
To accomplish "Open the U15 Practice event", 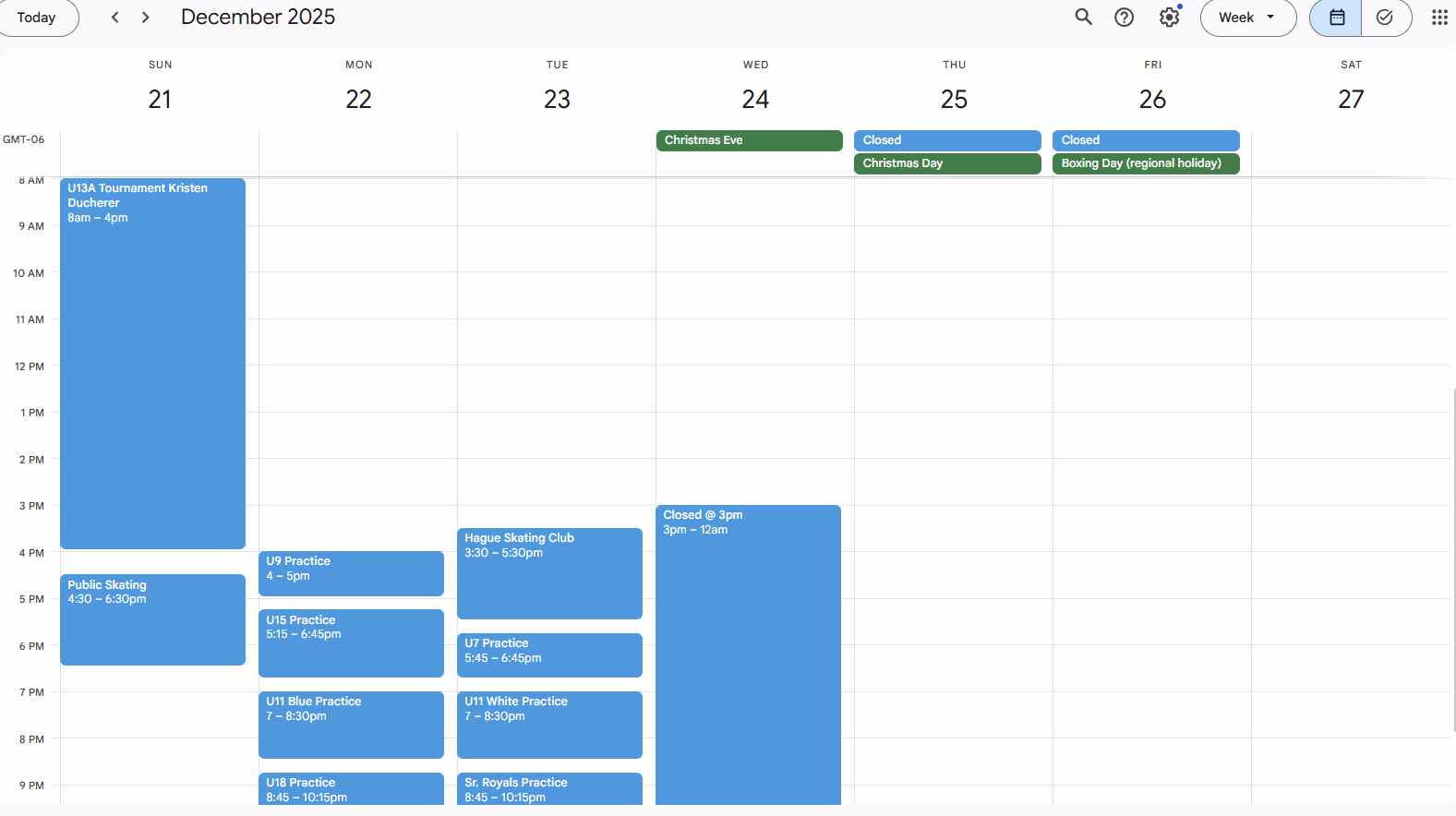I will (x=351, y=644).
